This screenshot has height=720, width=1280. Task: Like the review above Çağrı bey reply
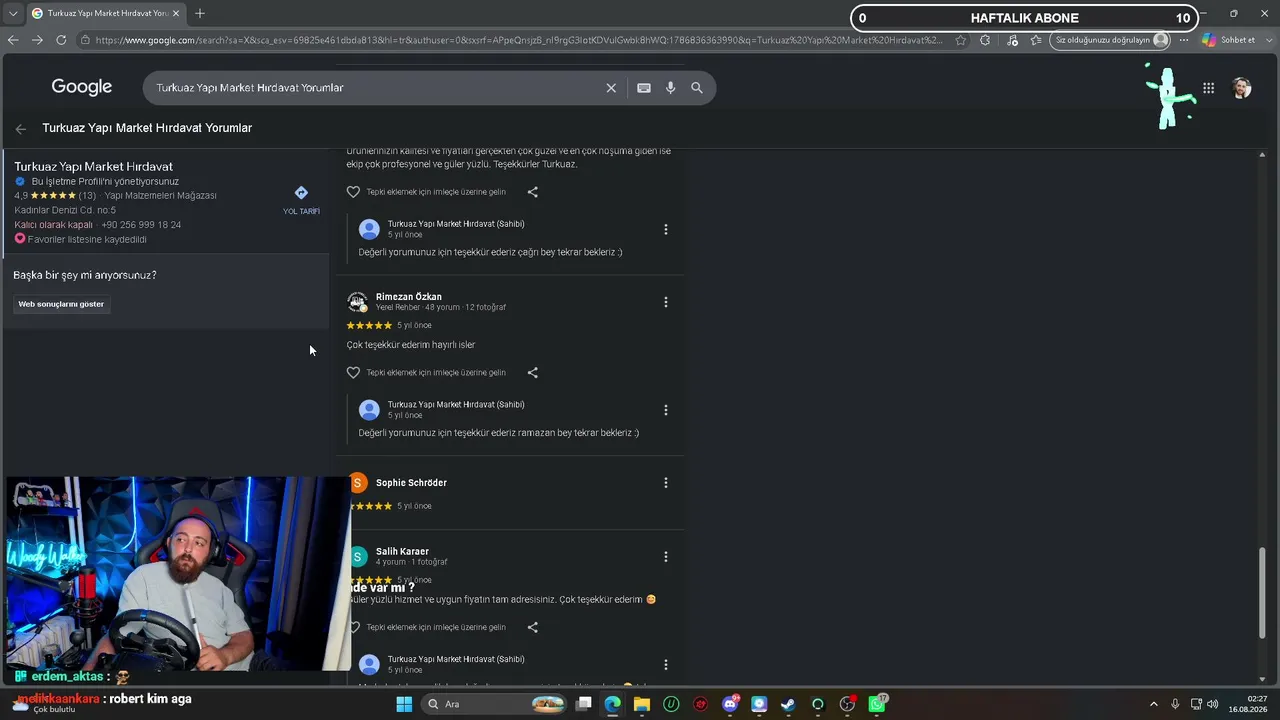[353, 192]
